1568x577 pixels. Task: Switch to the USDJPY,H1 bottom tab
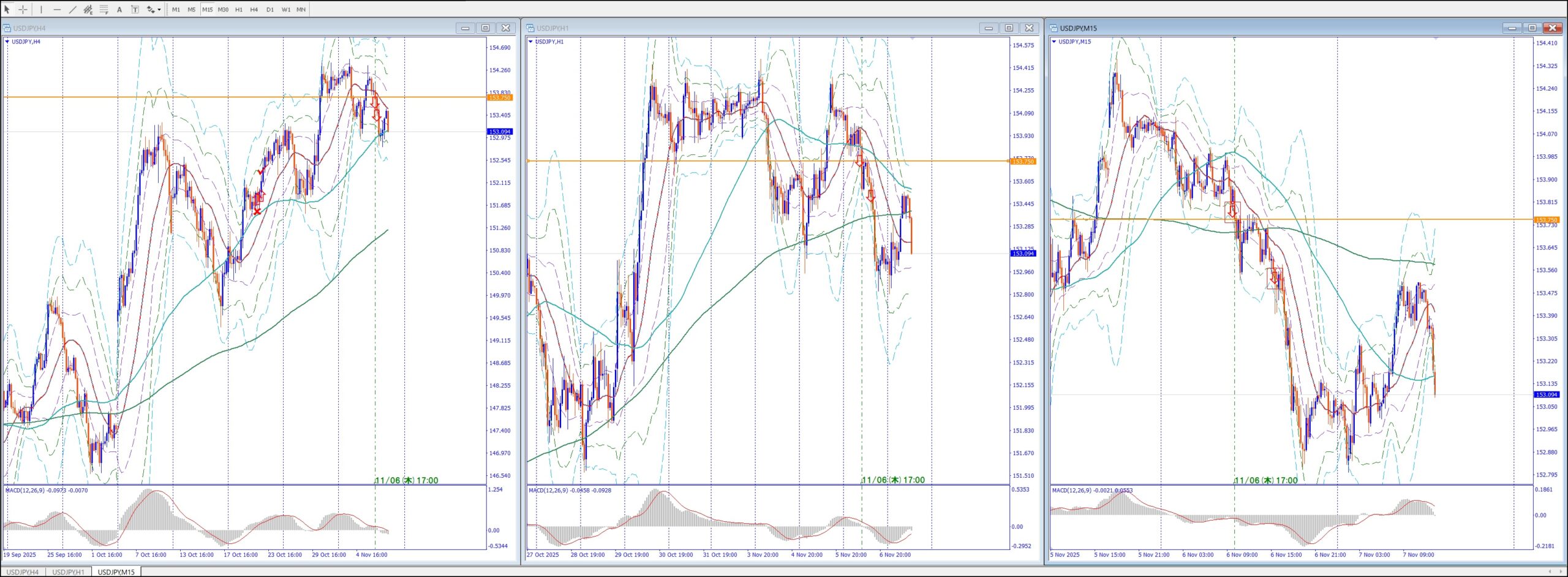pyautogui.click(x=68, y=572)
